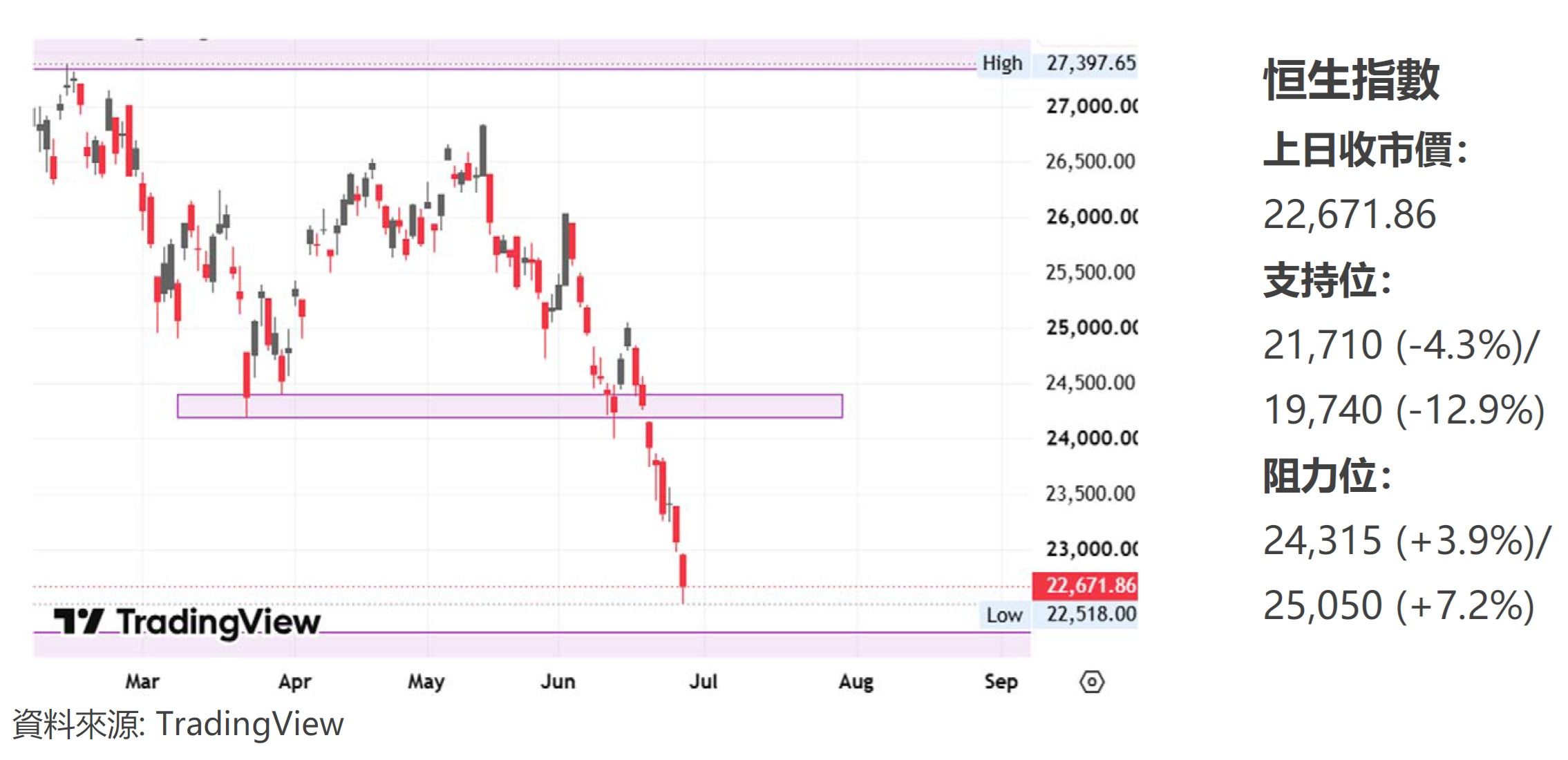Click the Jun label on time axis
The height and width of the screenshot is (760, 1568).
coord(558,682)
